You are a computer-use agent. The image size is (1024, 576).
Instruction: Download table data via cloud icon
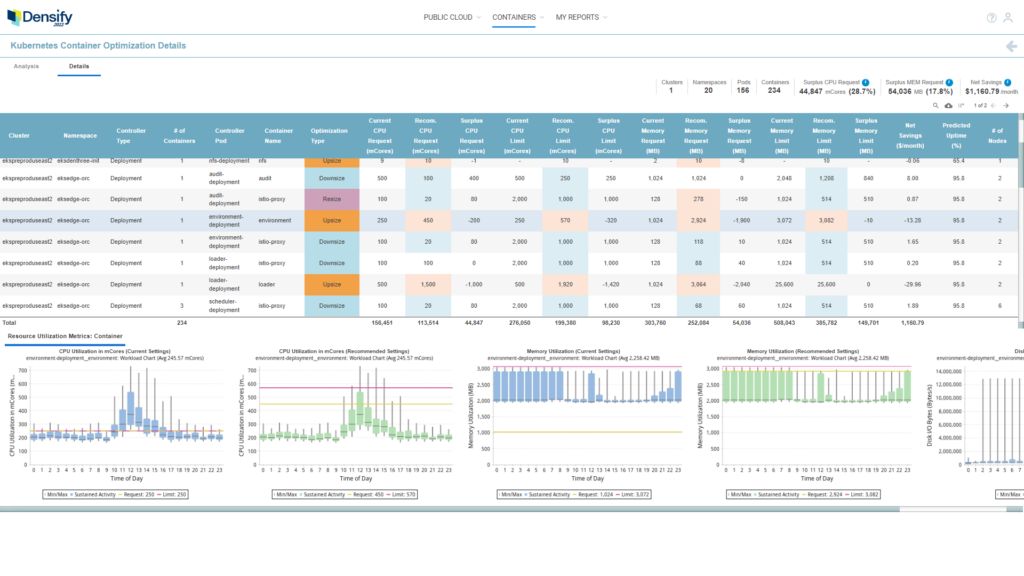click(x=948, y=105)
